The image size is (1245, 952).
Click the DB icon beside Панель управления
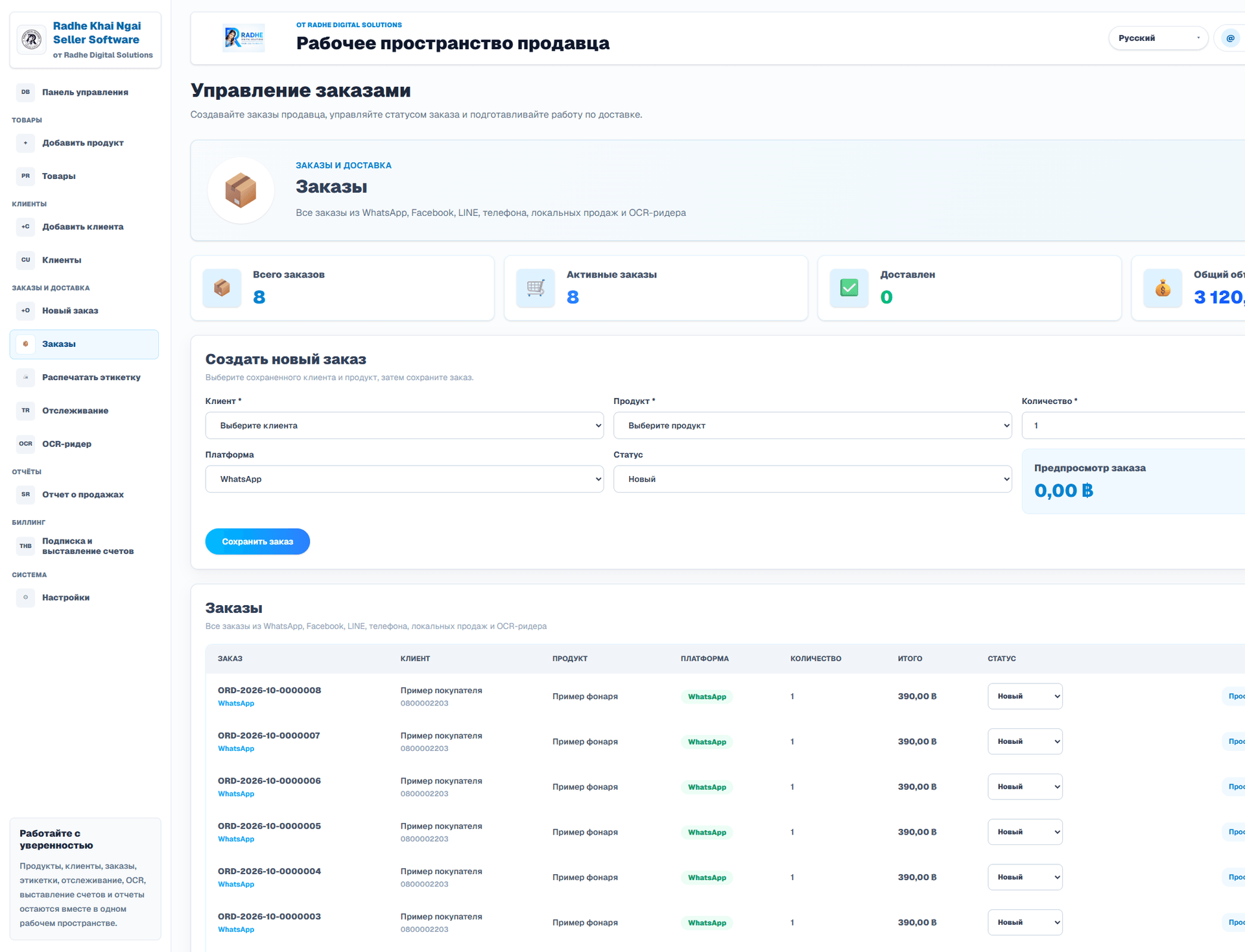tap(25, 92)
